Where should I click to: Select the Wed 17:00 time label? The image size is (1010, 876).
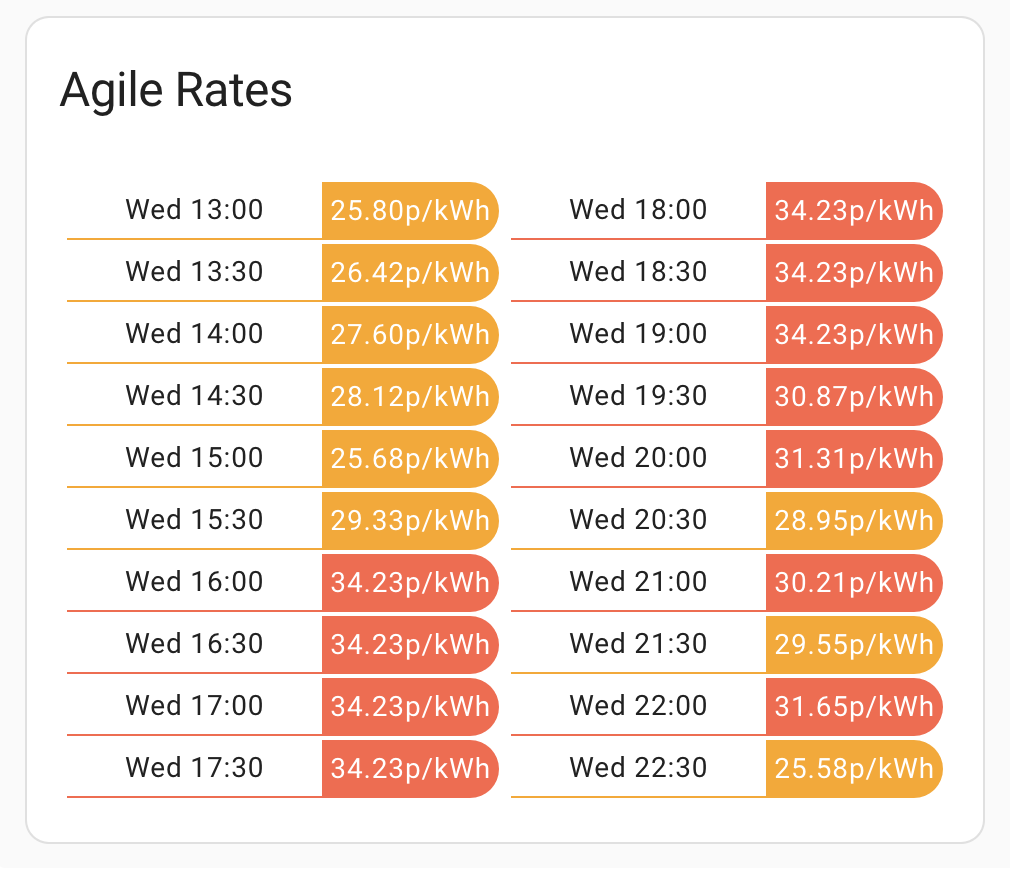click(x=194, y=706)
